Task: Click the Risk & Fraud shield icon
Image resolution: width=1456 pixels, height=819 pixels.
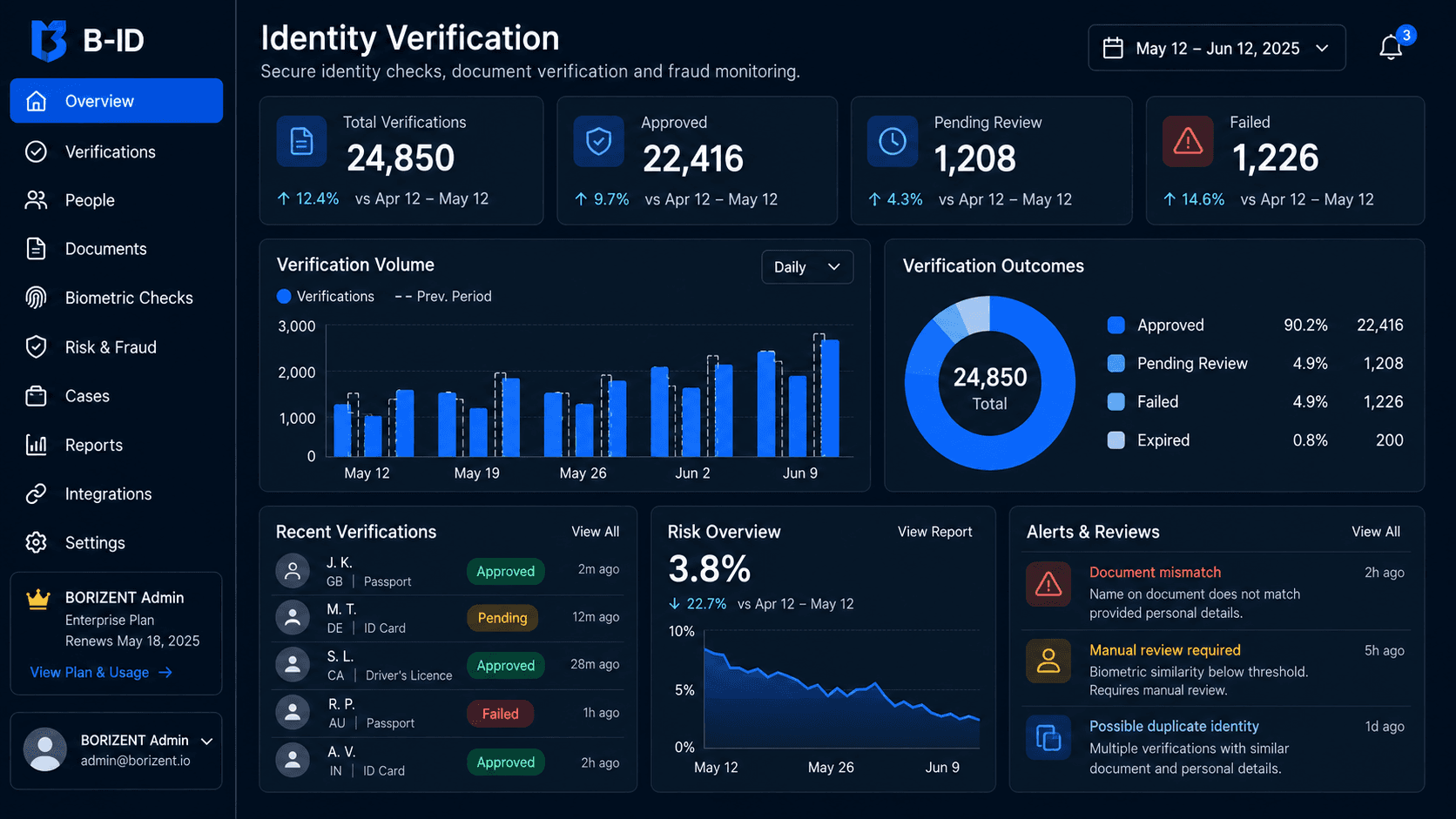Action: click(x=36, y=346)
